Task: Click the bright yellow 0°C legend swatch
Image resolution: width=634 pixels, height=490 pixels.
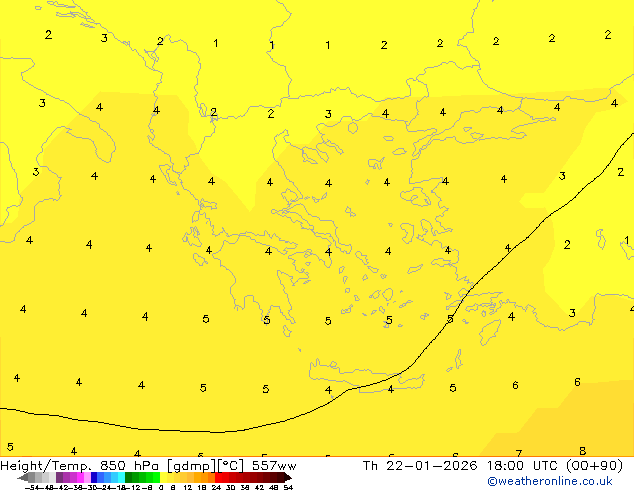Action: (163, 477)
